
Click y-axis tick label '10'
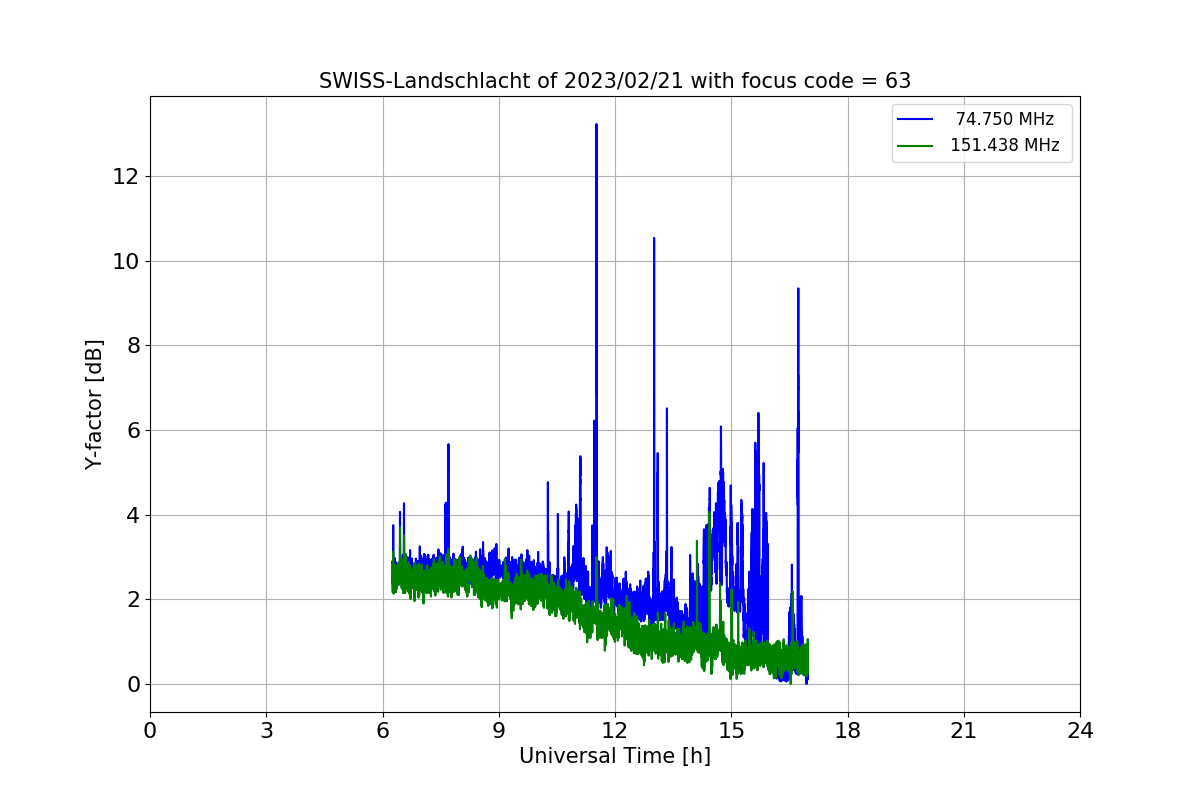127,261
